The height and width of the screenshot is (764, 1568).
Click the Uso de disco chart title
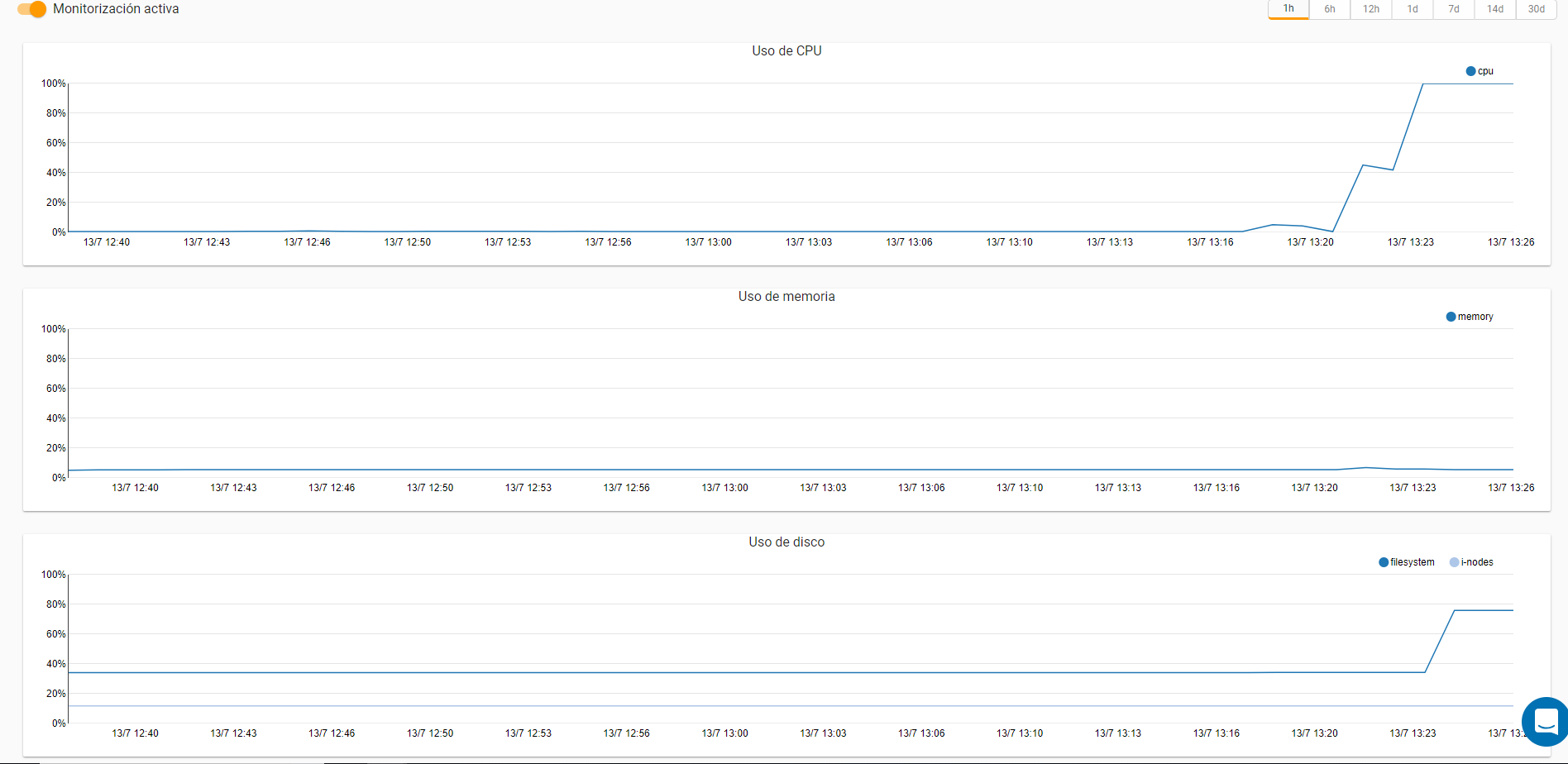(786, 542)
